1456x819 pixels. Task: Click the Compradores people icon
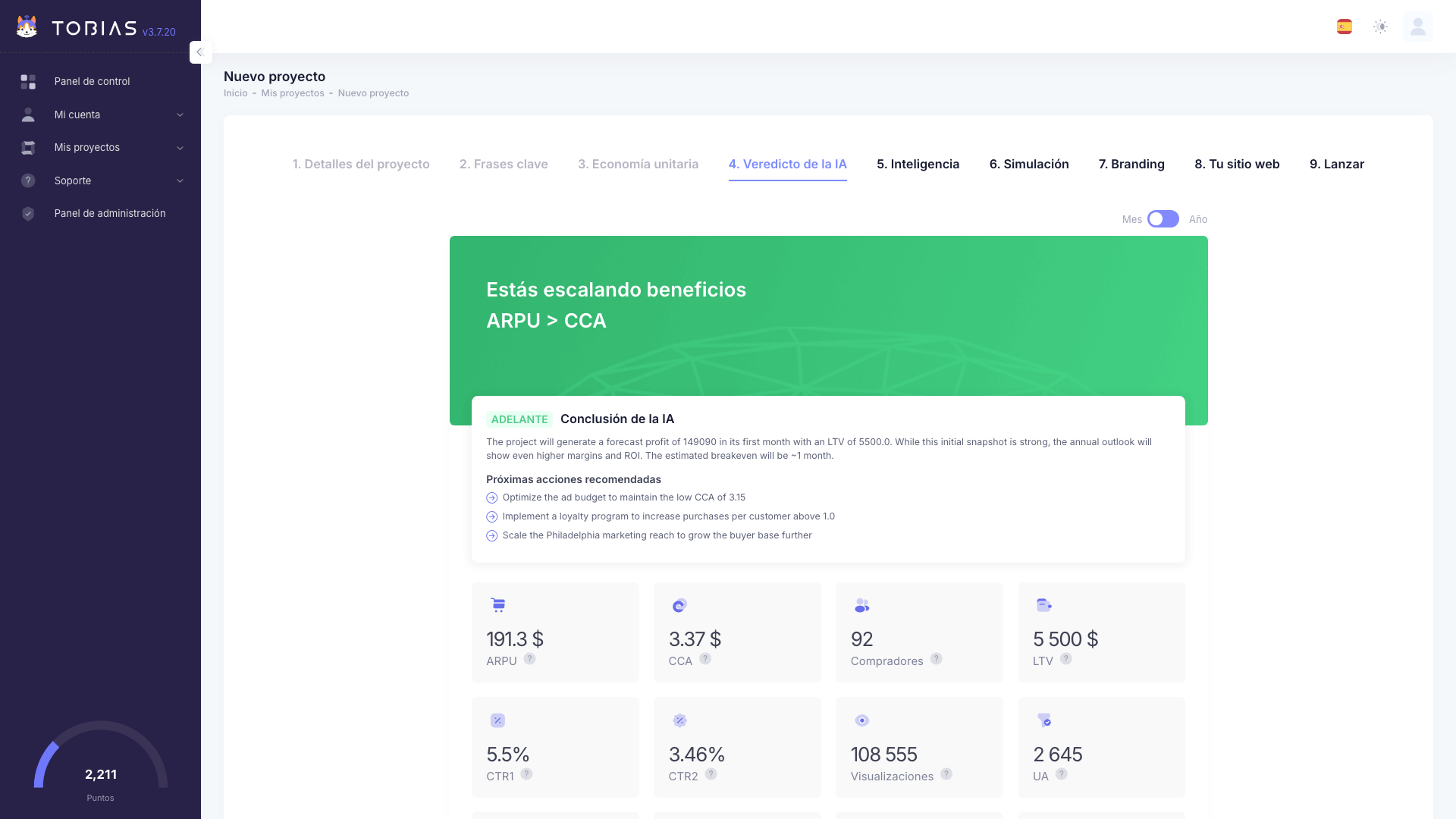pos(861,605)
